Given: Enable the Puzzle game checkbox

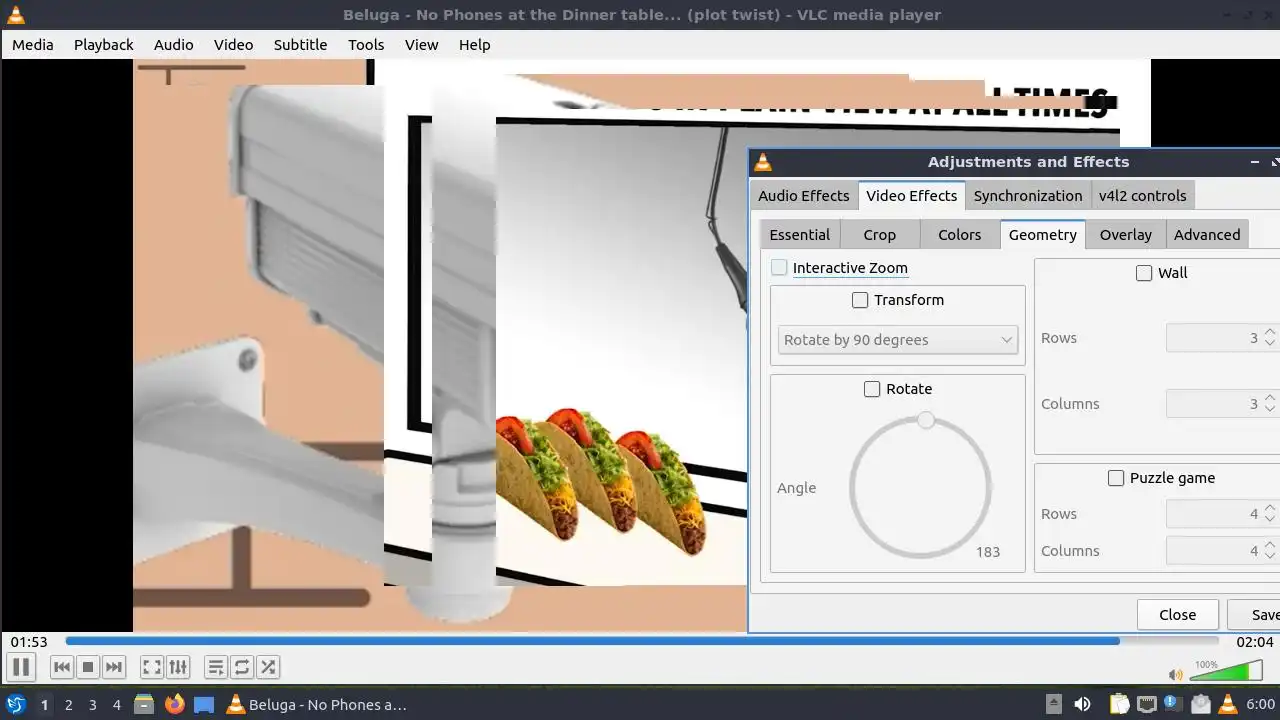Looking at the screenshot, I should pyautogui.click(x=1116, y=478).
